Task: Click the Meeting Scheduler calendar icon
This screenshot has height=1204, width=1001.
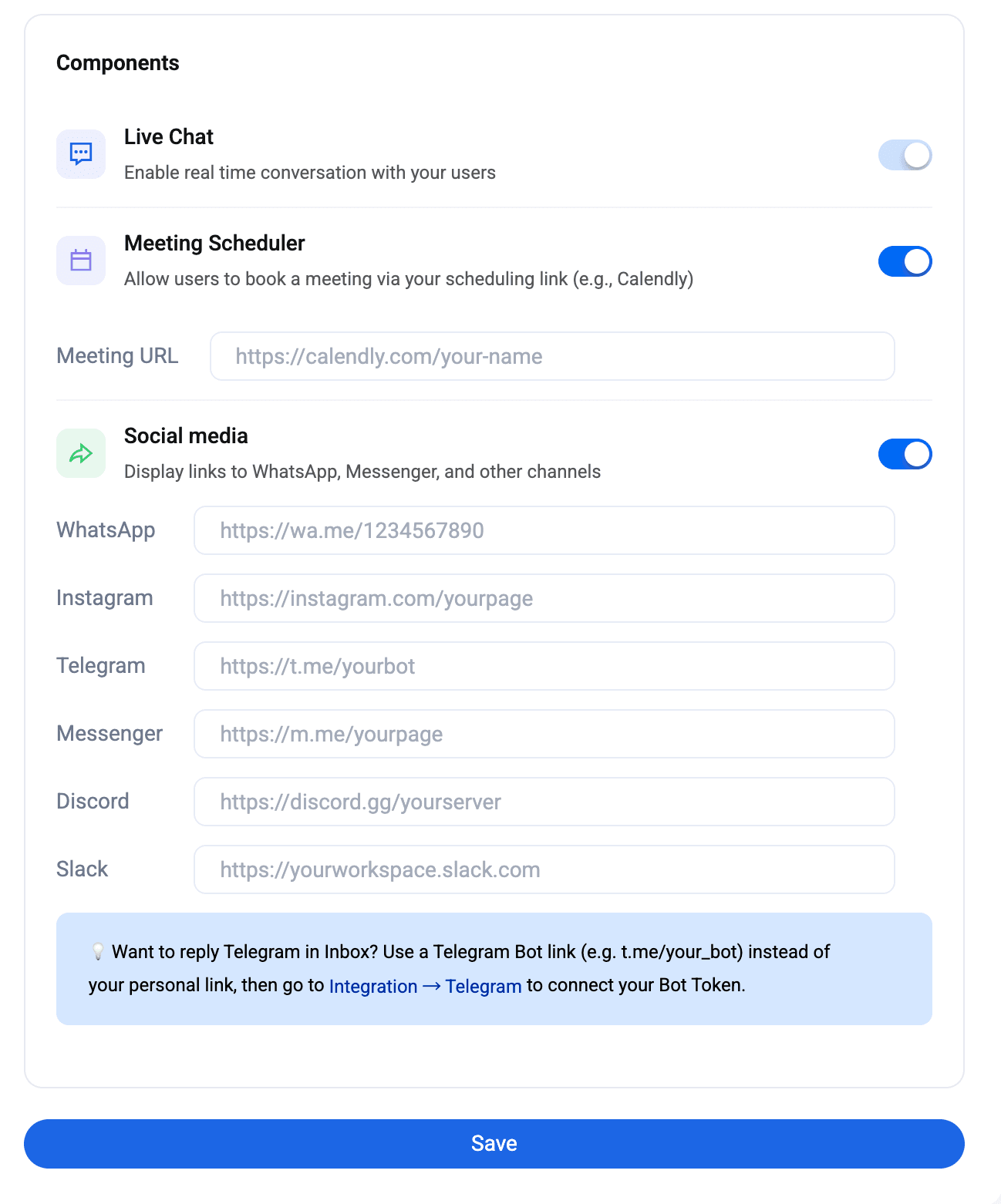Action: (81, 261)
